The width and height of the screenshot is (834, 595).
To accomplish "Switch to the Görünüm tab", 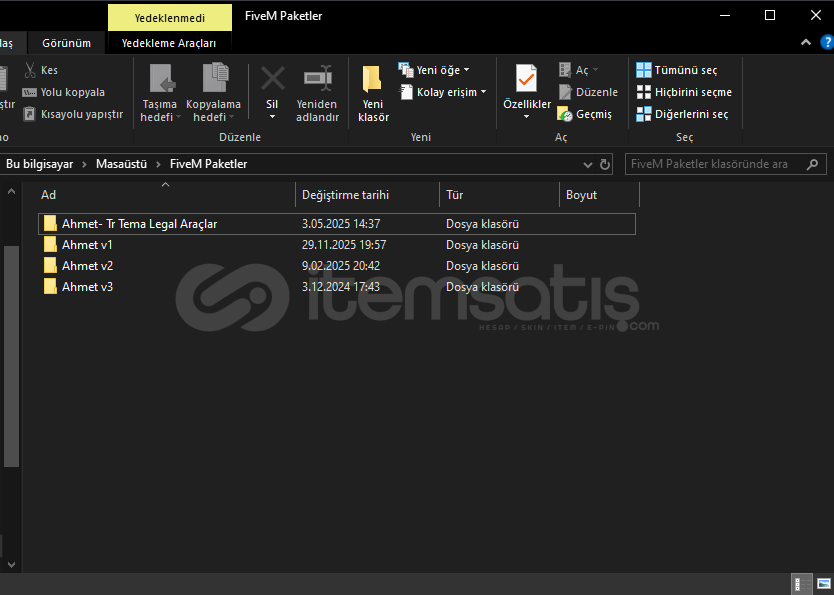I will [66, 43].
